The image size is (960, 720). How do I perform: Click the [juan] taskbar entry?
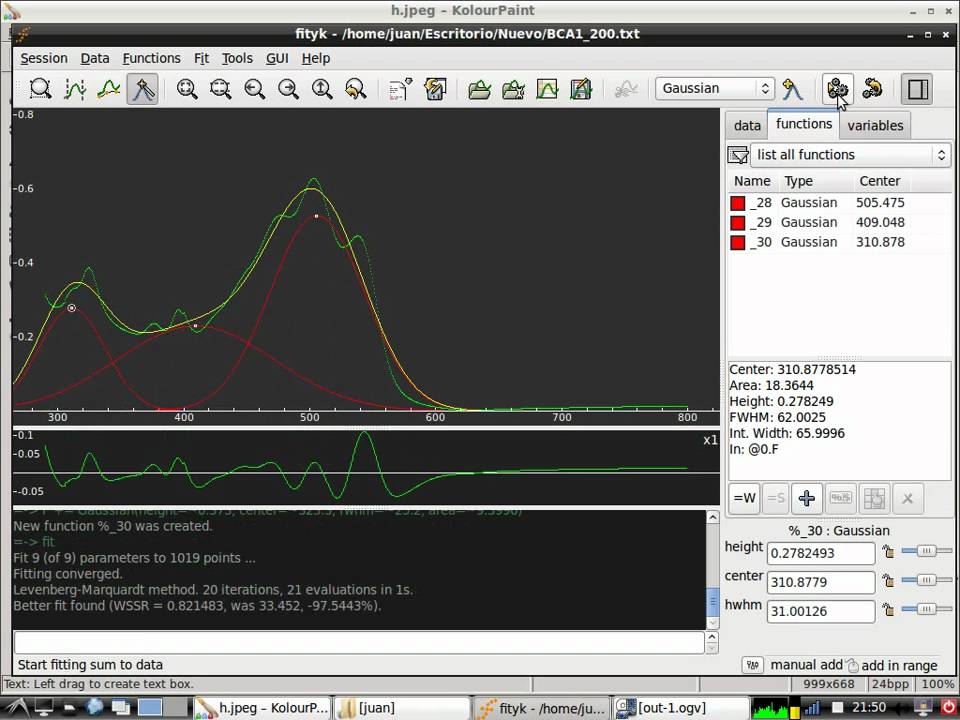point(402,708)
